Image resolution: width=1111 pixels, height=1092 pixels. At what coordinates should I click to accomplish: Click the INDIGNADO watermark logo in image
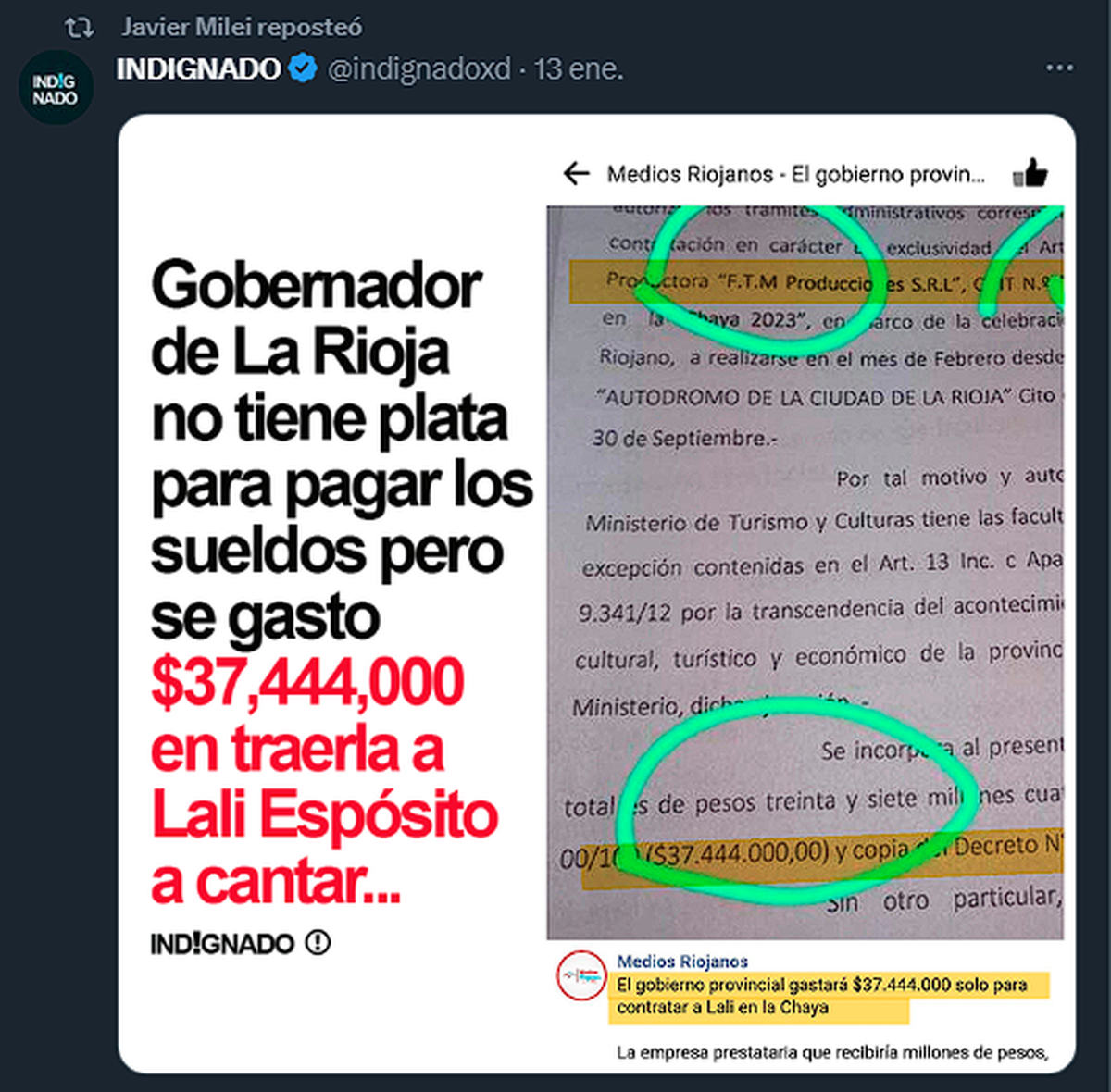[222, 944]
